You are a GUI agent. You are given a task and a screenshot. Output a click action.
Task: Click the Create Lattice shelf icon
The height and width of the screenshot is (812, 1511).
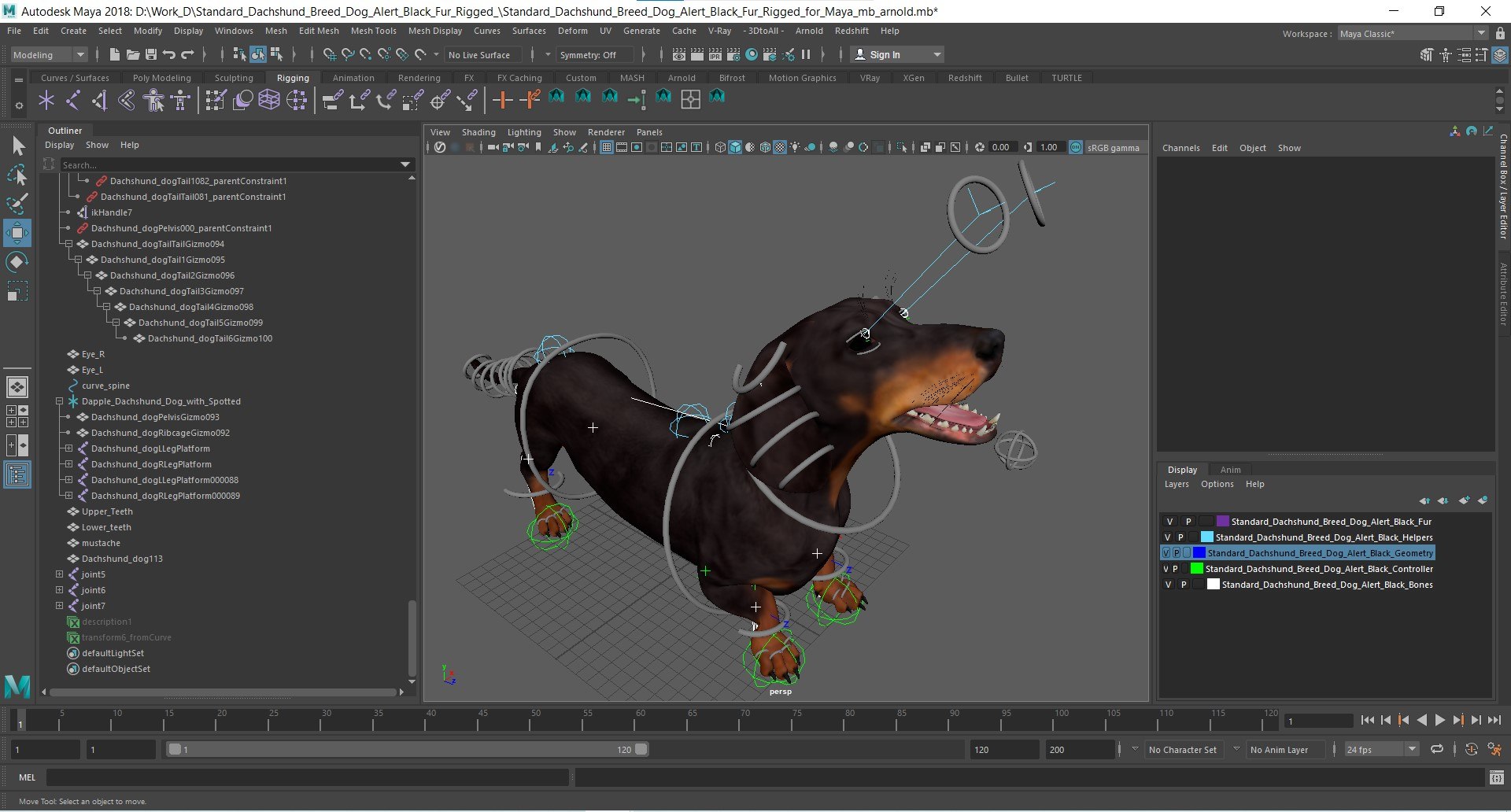269,100
